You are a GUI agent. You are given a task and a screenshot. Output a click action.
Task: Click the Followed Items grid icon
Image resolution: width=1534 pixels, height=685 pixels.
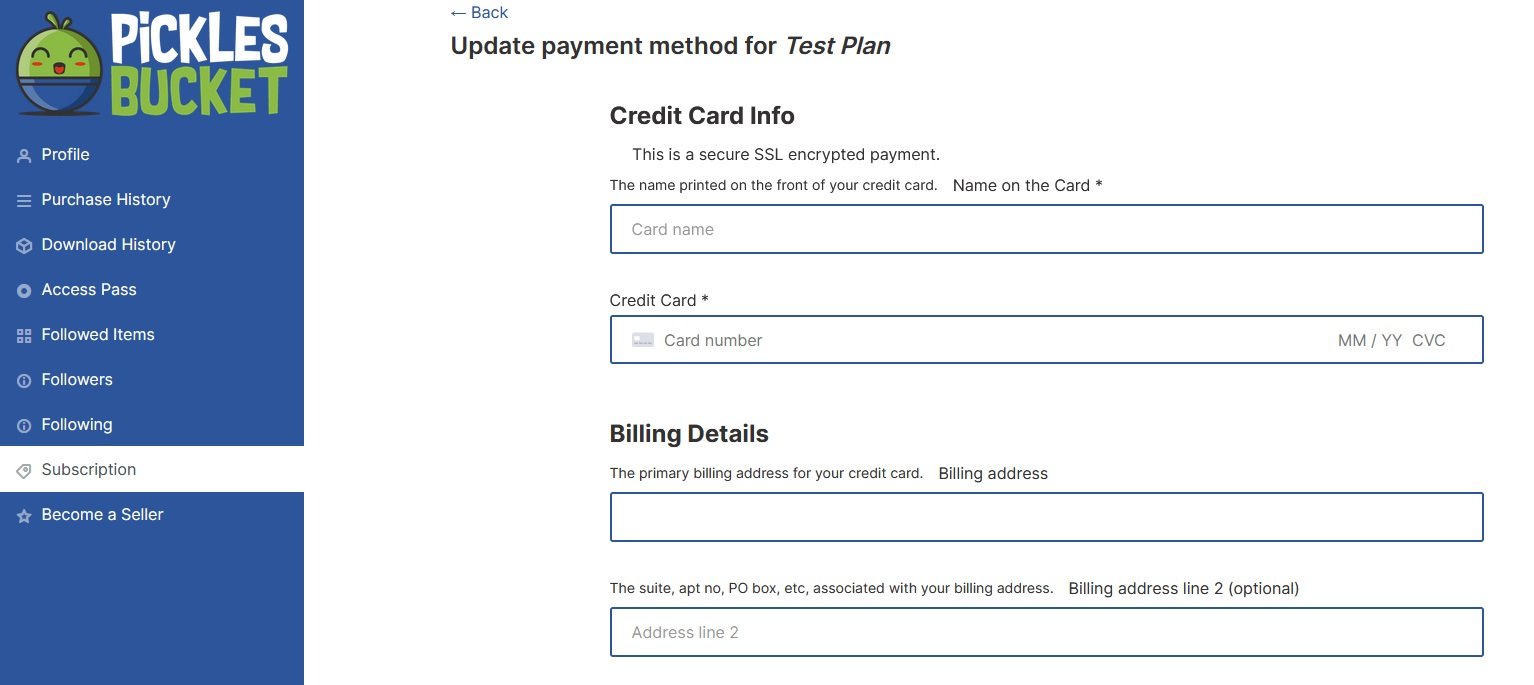click(24, 336)
